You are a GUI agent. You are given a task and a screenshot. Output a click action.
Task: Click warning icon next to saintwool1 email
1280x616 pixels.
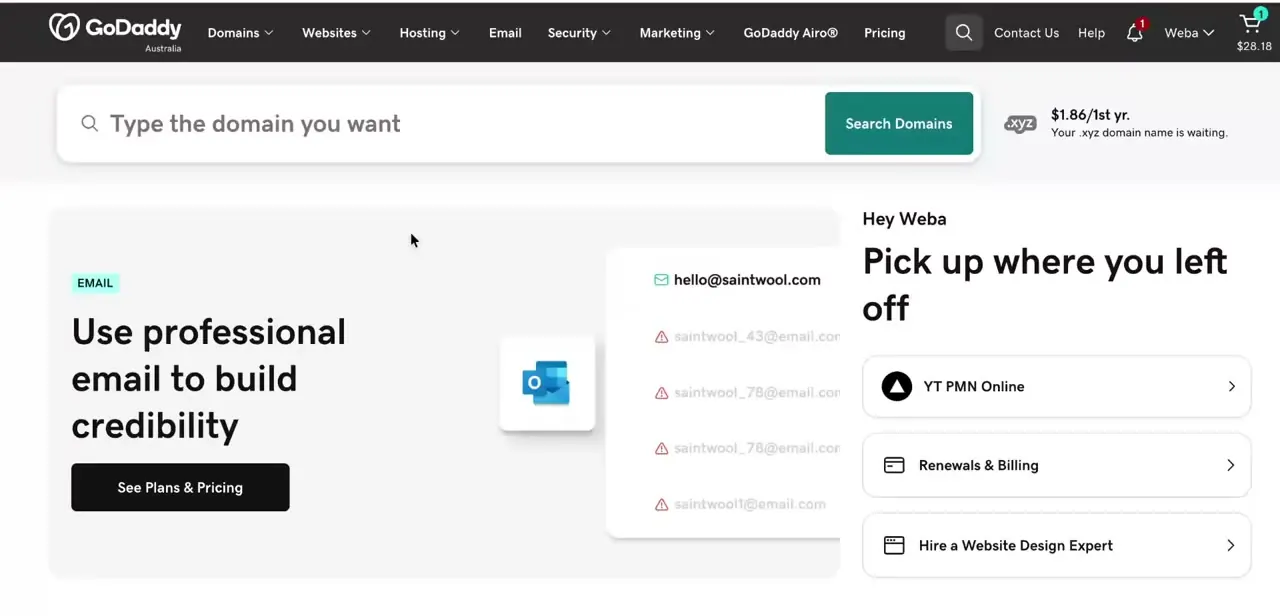[x=661, y=505]
